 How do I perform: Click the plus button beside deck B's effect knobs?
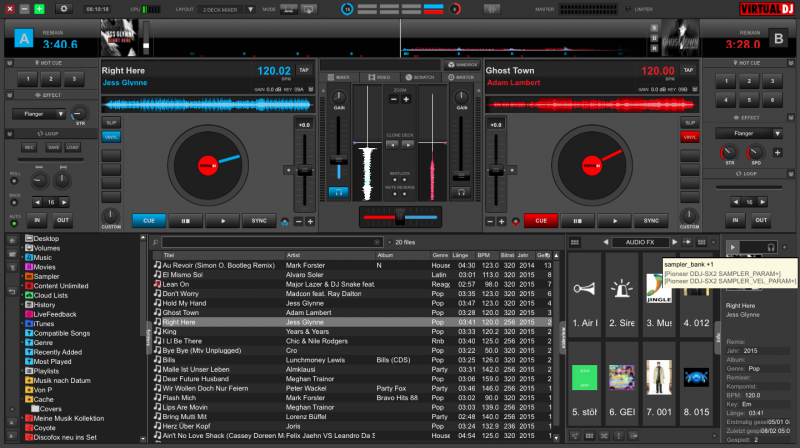pyautogui.click(x=780, y=150)
